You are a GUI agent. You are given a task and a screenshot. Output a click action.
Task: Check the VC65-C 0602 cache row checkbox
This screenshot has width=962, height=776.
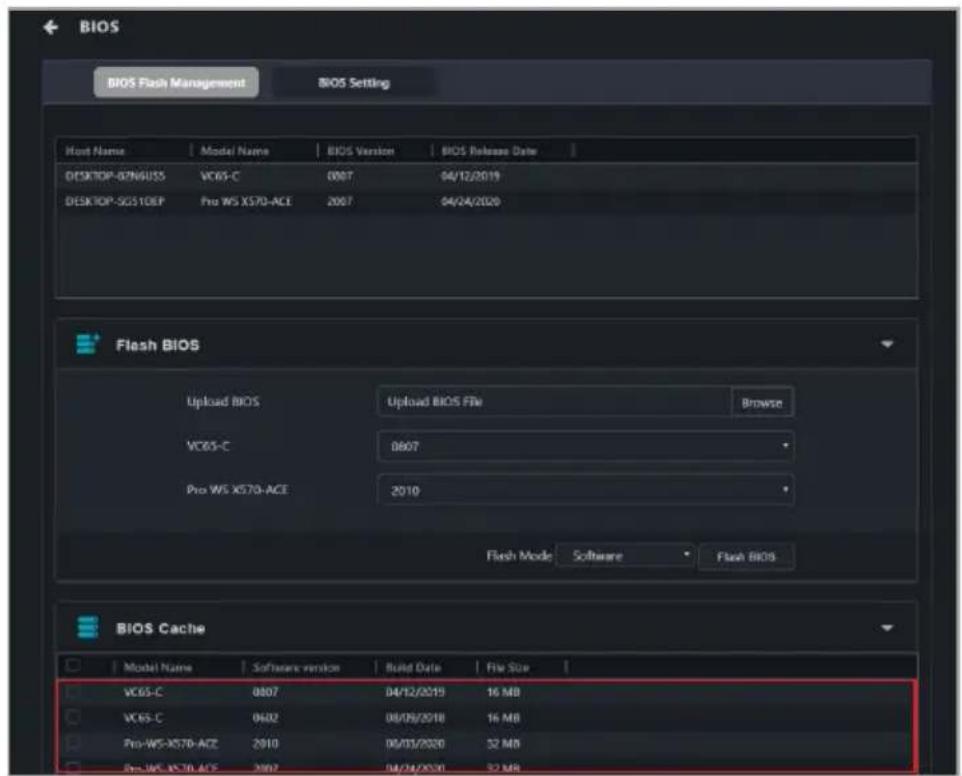pos(72,717)
